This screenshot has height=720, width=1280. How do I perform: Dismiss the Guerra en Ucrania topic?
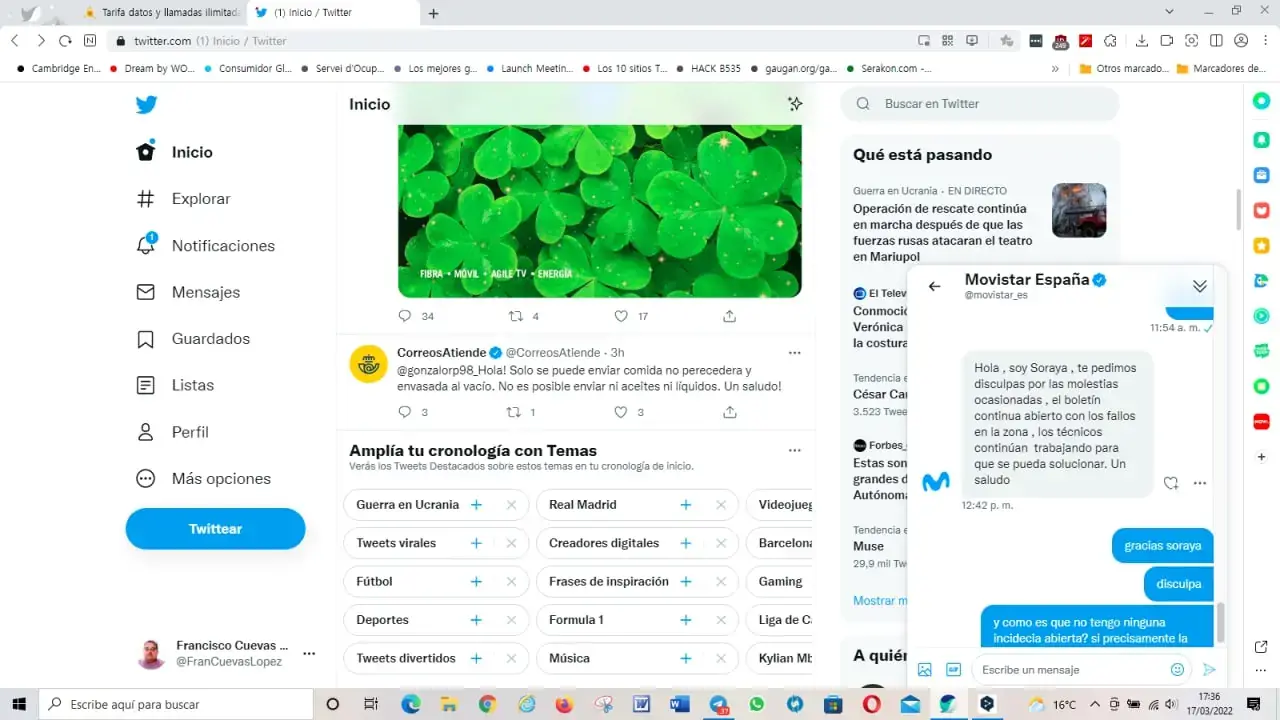(512, 505)
